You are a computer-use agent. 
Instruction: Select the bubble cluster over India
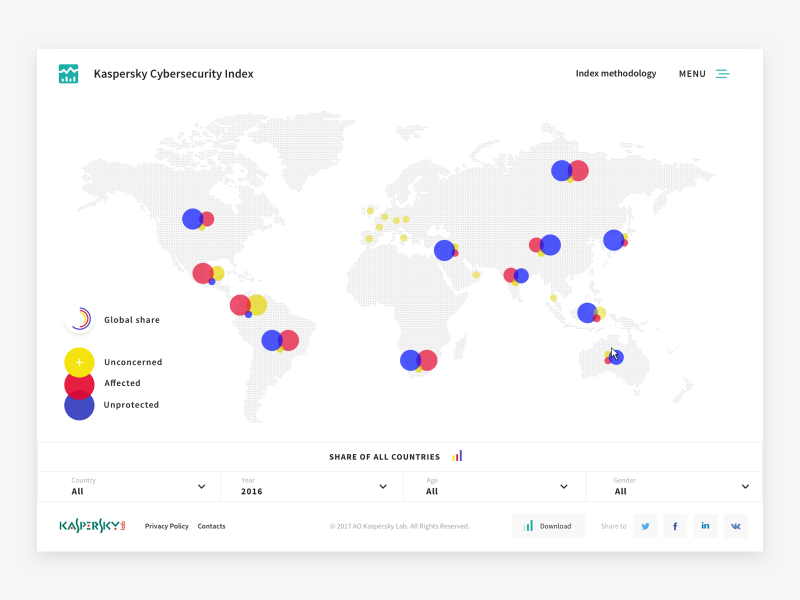click(x=516, y=276)
